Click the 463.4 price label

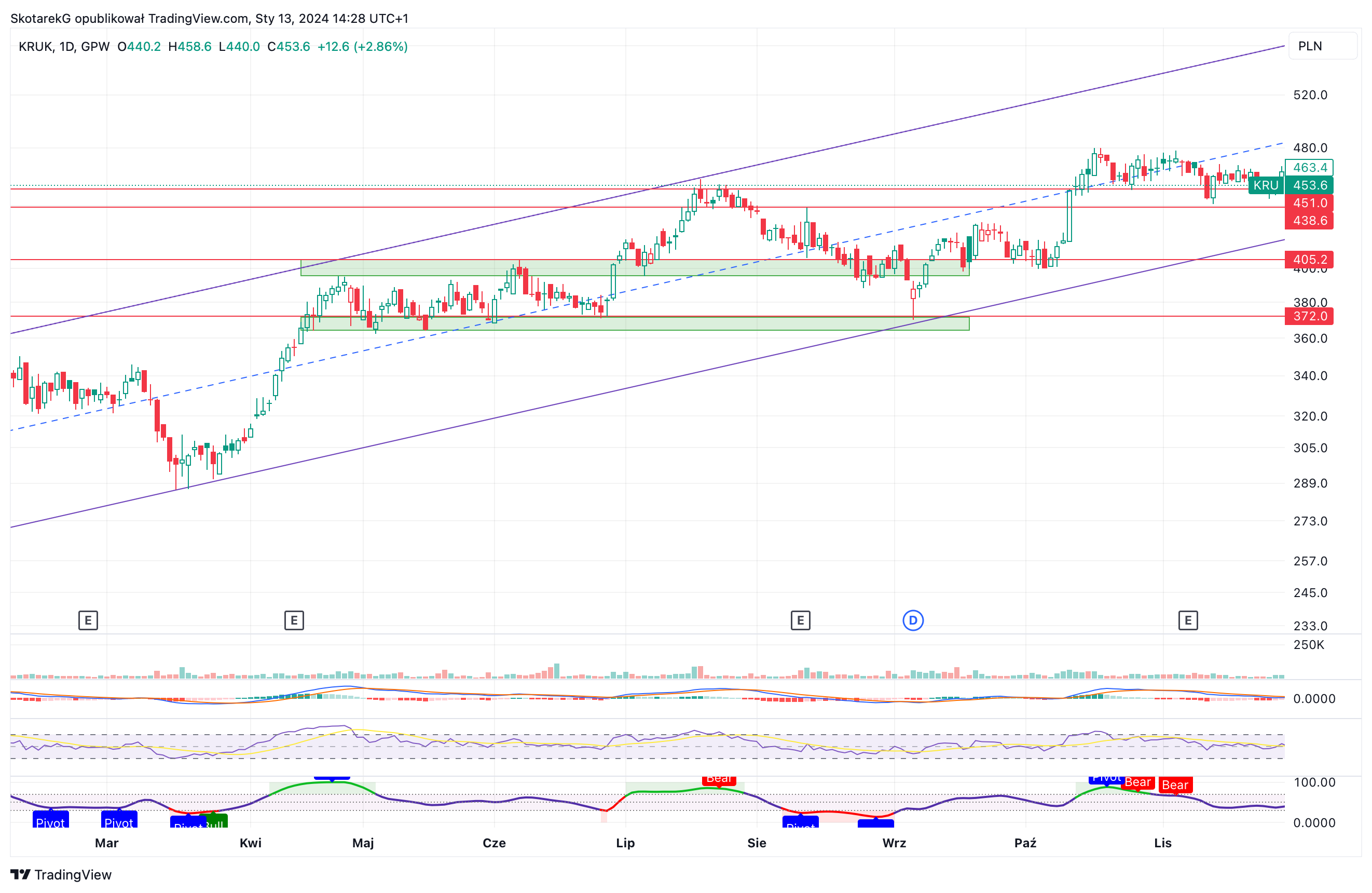point(1310,167)
